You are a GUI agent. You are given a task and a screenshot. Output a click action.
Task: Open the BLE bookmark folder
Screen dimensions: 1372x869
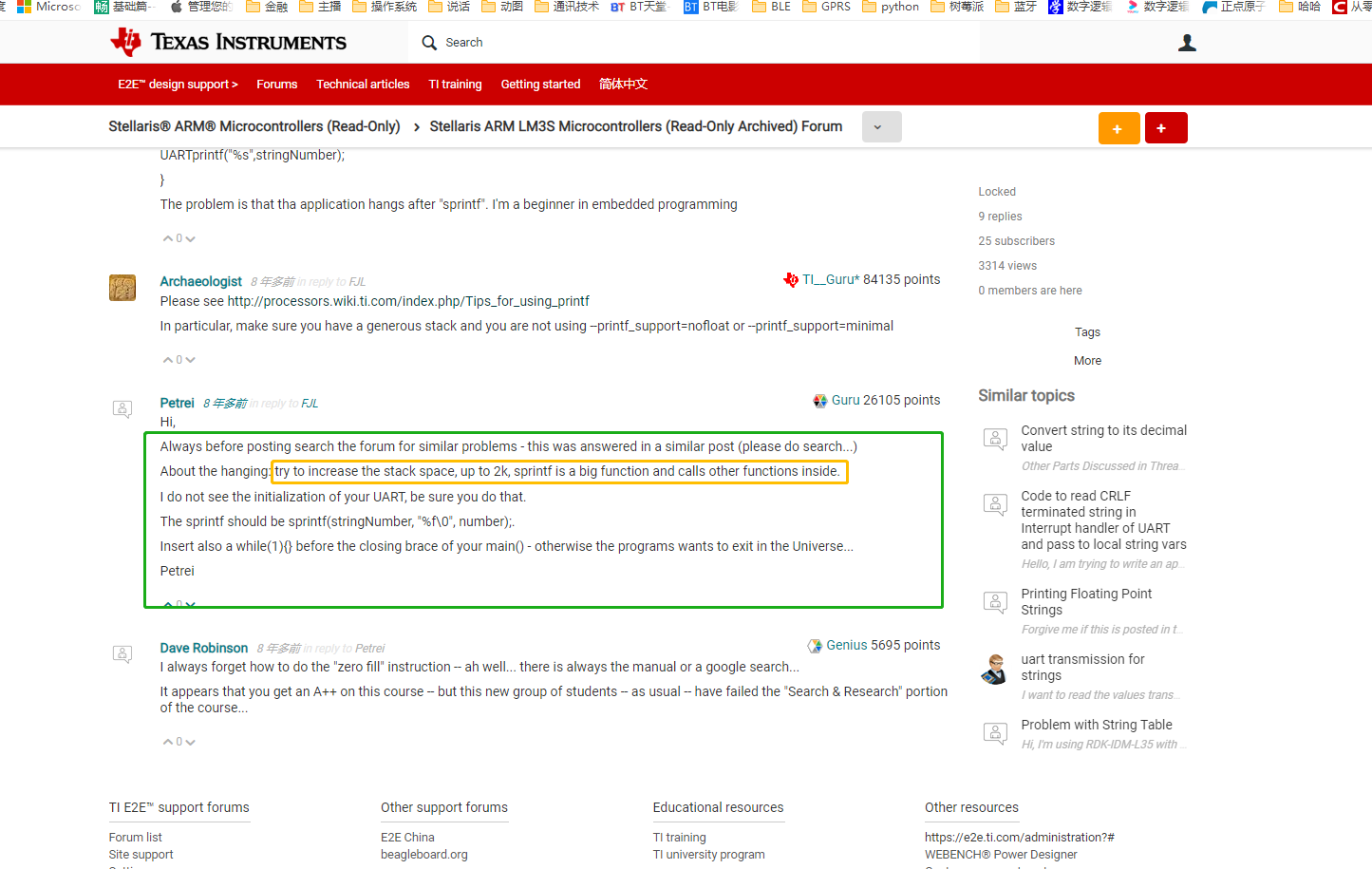tap(771, 7)
